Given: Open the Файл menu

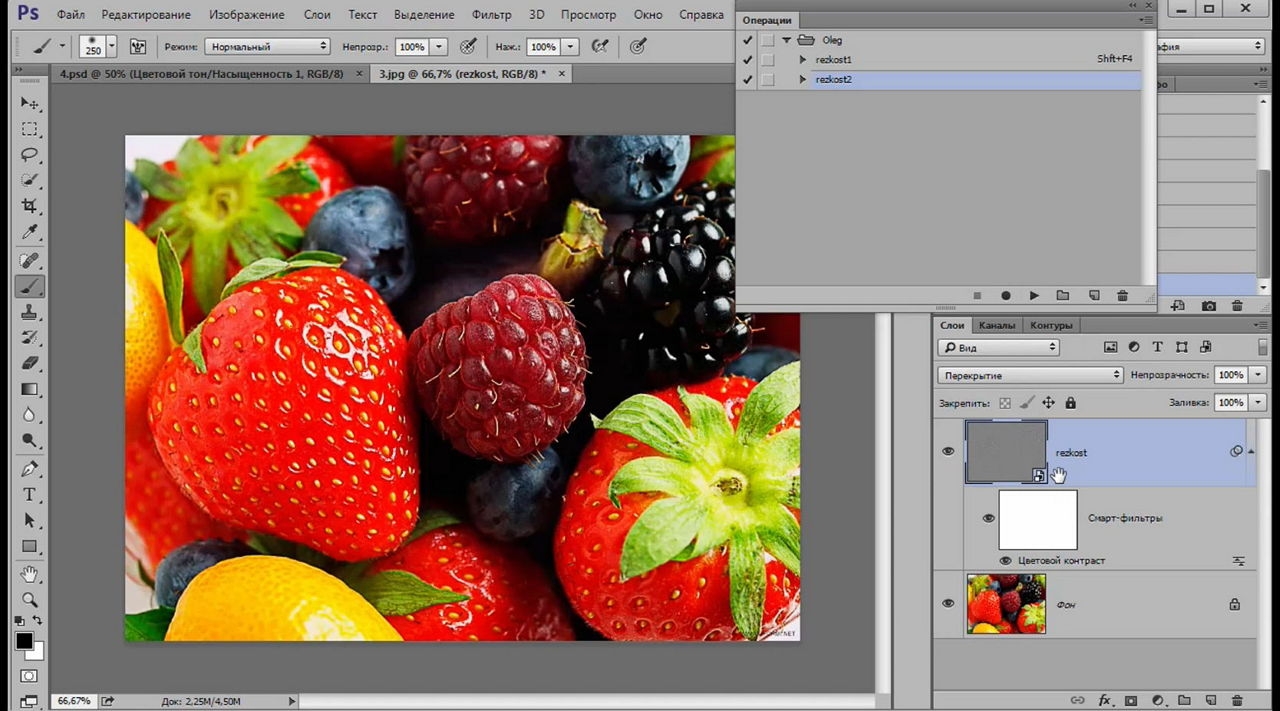Looking at the screenshot, I should (x=70, y=15).
